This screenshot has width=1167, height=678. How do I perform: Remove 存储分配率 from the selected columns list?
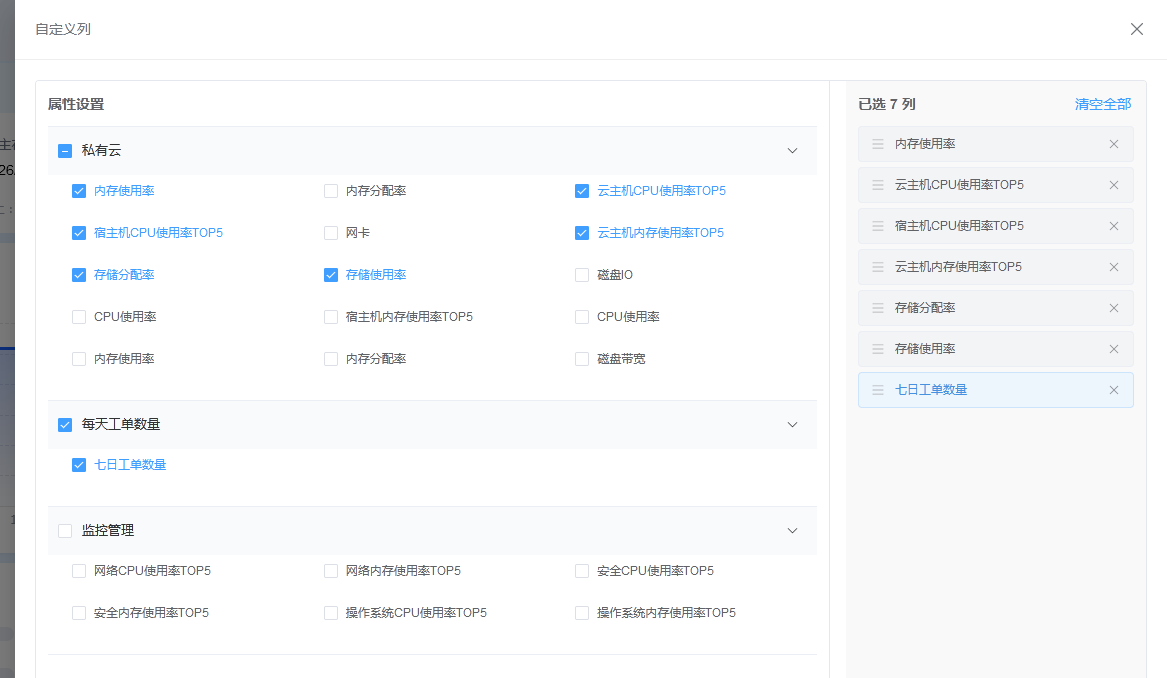click(1113, 308)
